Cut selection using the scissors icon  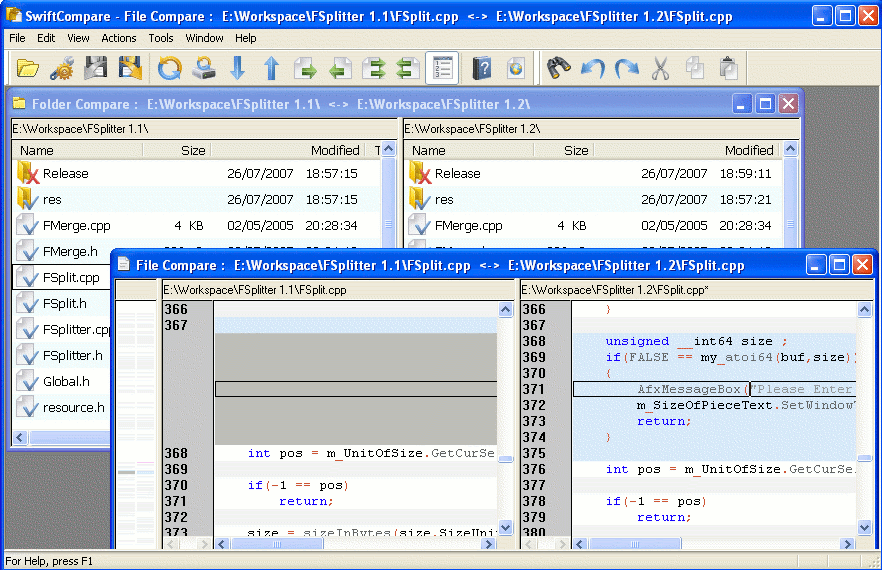[x=660, y=68]
